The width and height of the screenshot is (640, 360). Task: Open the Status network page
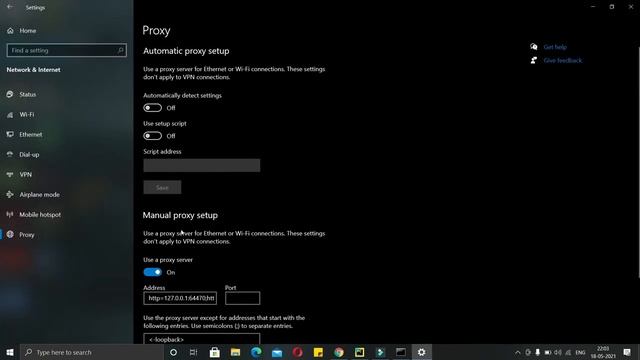(x=27, y=94)
